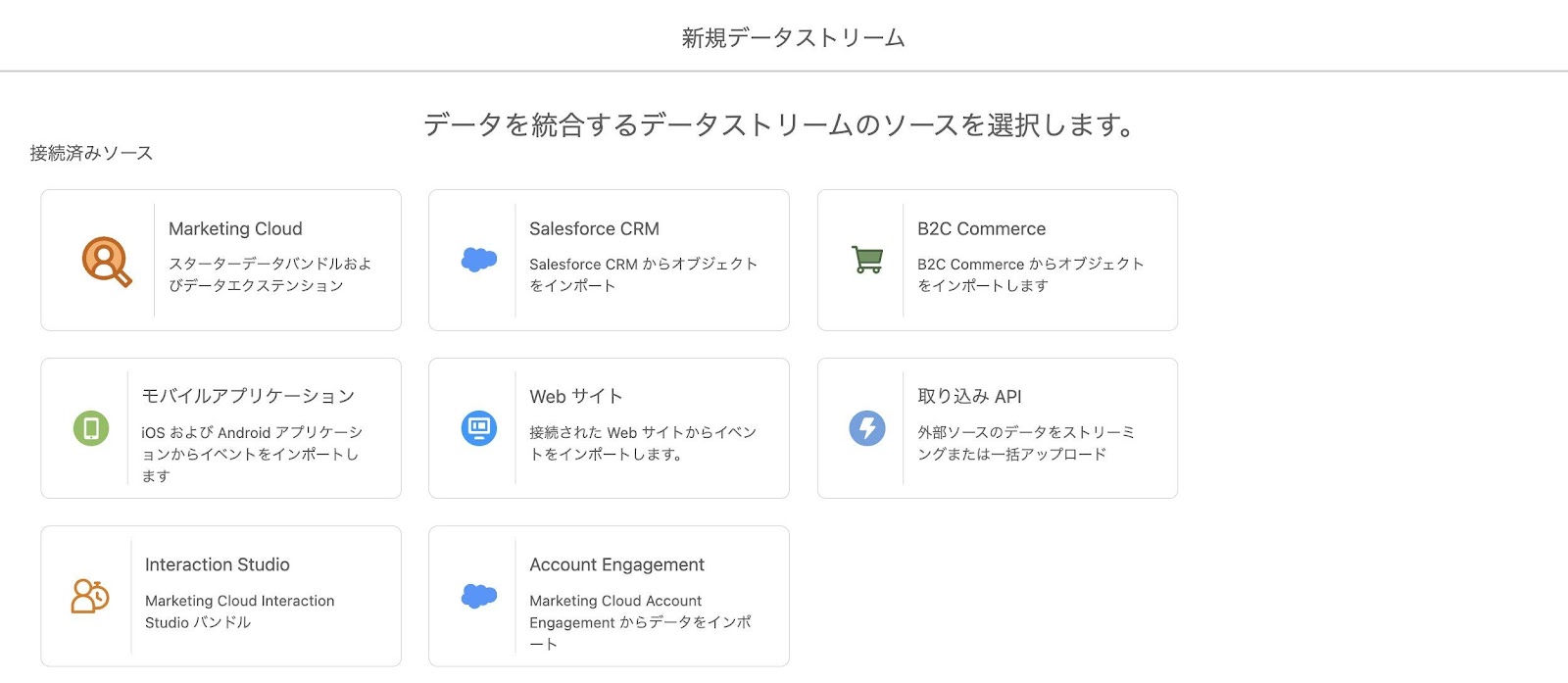
Task: Select the mobile application phone icon
Action: coord(91,427)
